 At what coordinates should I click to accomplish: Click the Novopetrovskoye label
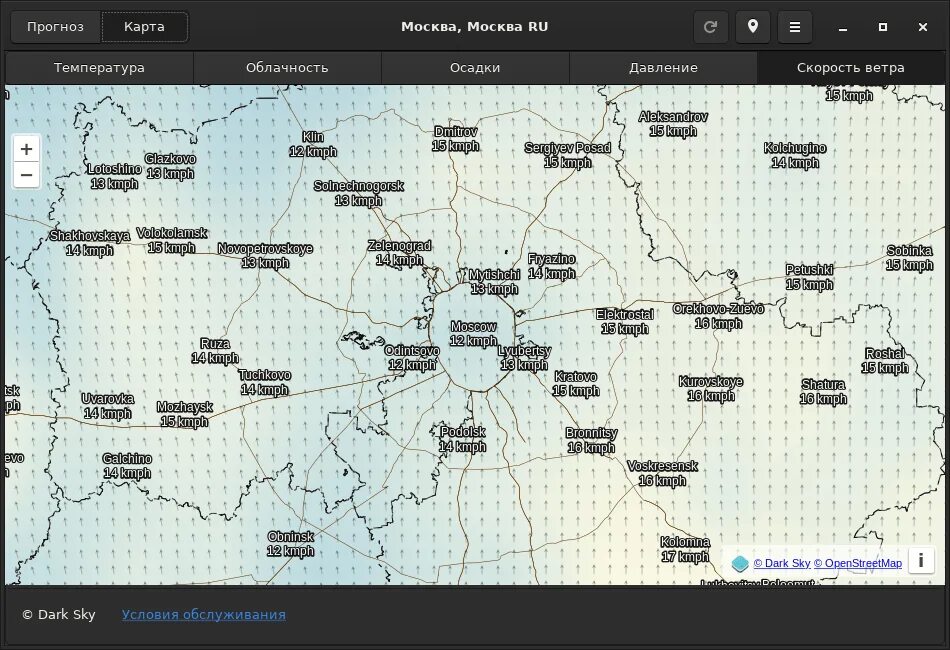pos(265,256)
